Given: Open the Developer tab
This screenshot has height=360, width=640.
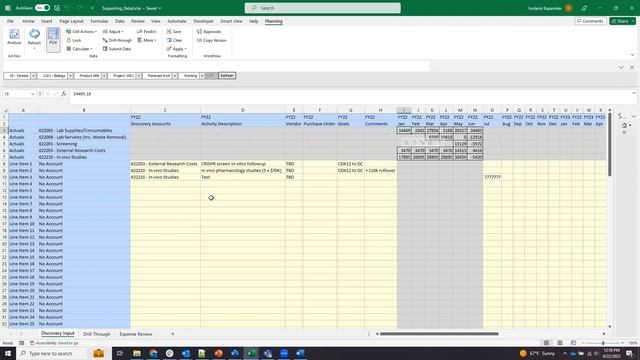Looking at the screenshot, I should pyautogui.click(x=203, y=21).
